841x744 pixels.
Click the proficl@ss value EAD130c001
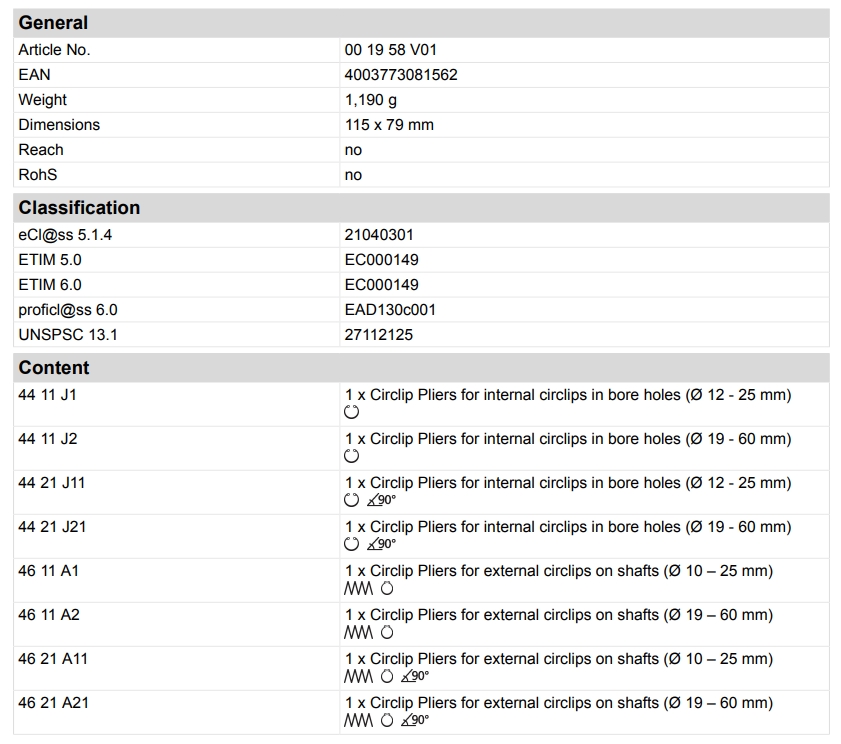coord(390,310)
